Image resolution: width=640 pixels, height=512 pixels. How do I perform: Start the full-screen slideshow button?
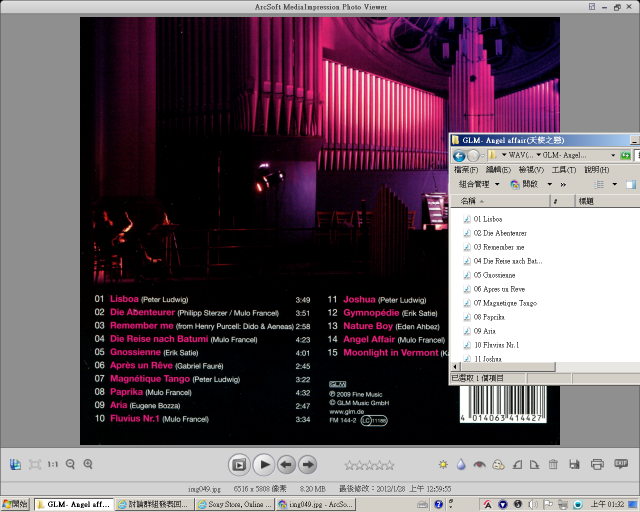coord(239,465)
